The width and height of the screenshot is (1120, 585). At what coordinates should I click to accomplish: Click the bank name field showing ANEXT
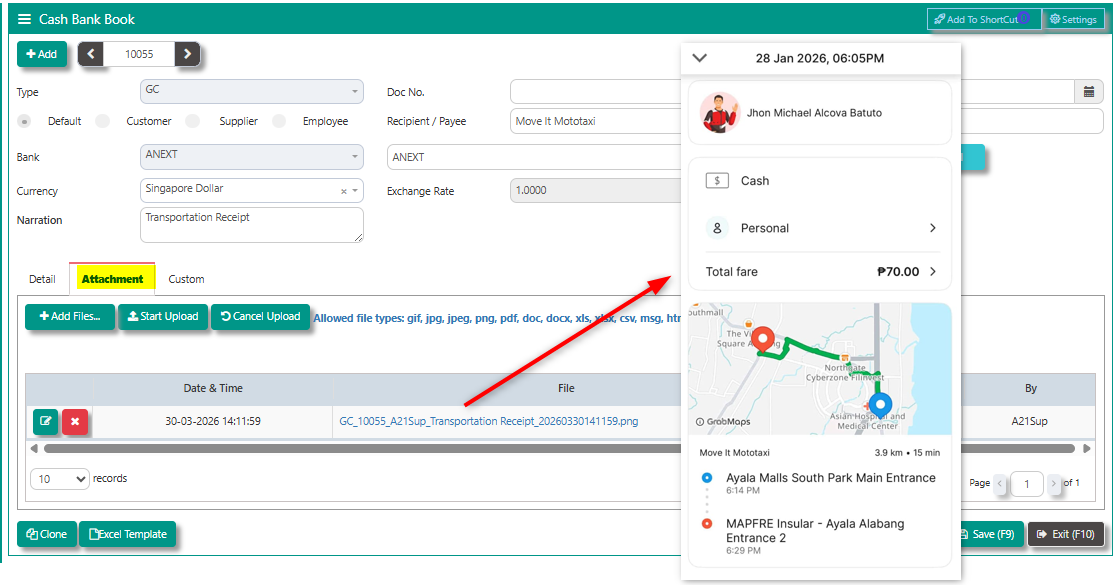click(x=534, y=157)
